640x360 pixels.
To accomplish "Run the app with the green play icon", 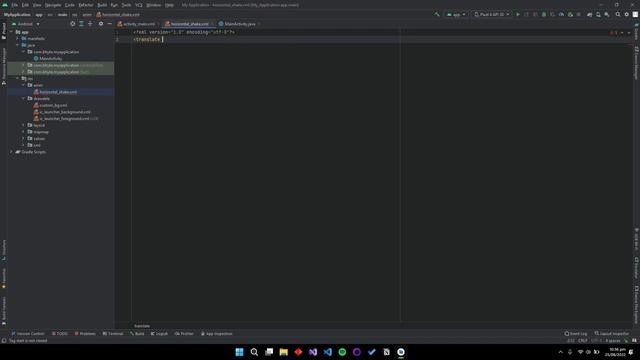I will pyautogui.click(x=518, y=14).
